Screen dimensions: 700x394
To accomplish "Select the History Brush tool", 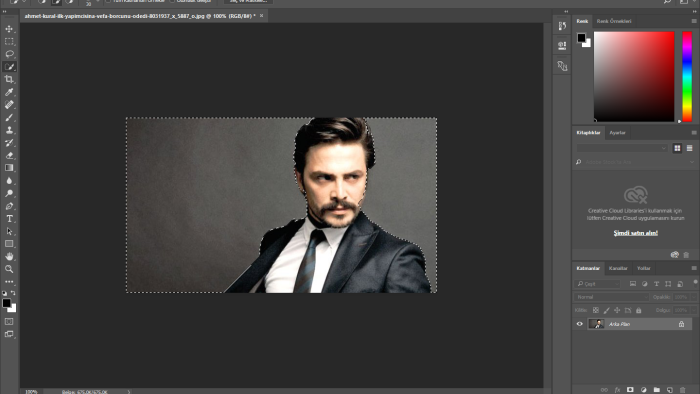I will coord(9,143).
